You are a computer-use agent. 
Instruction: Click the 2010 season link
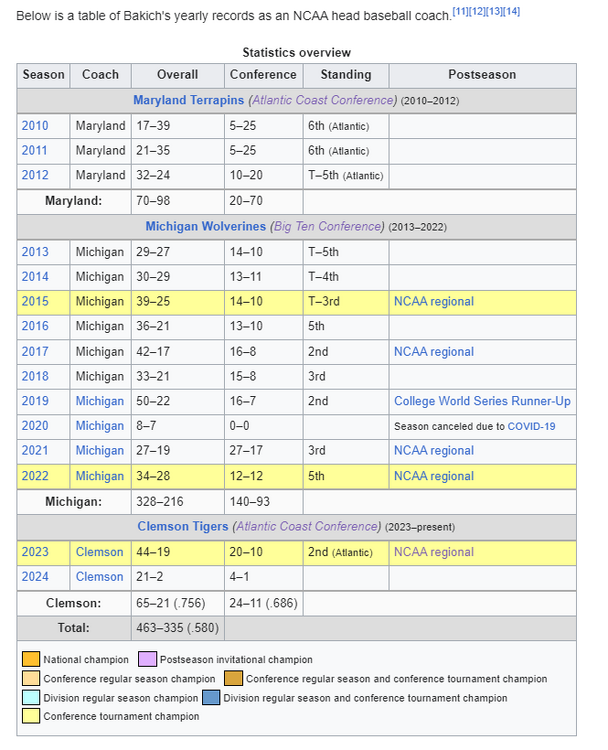35,126
